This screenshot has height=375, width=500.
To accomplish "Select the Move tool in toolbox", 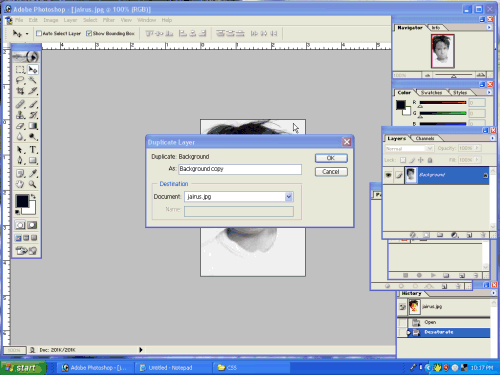I will click(33, 70).
